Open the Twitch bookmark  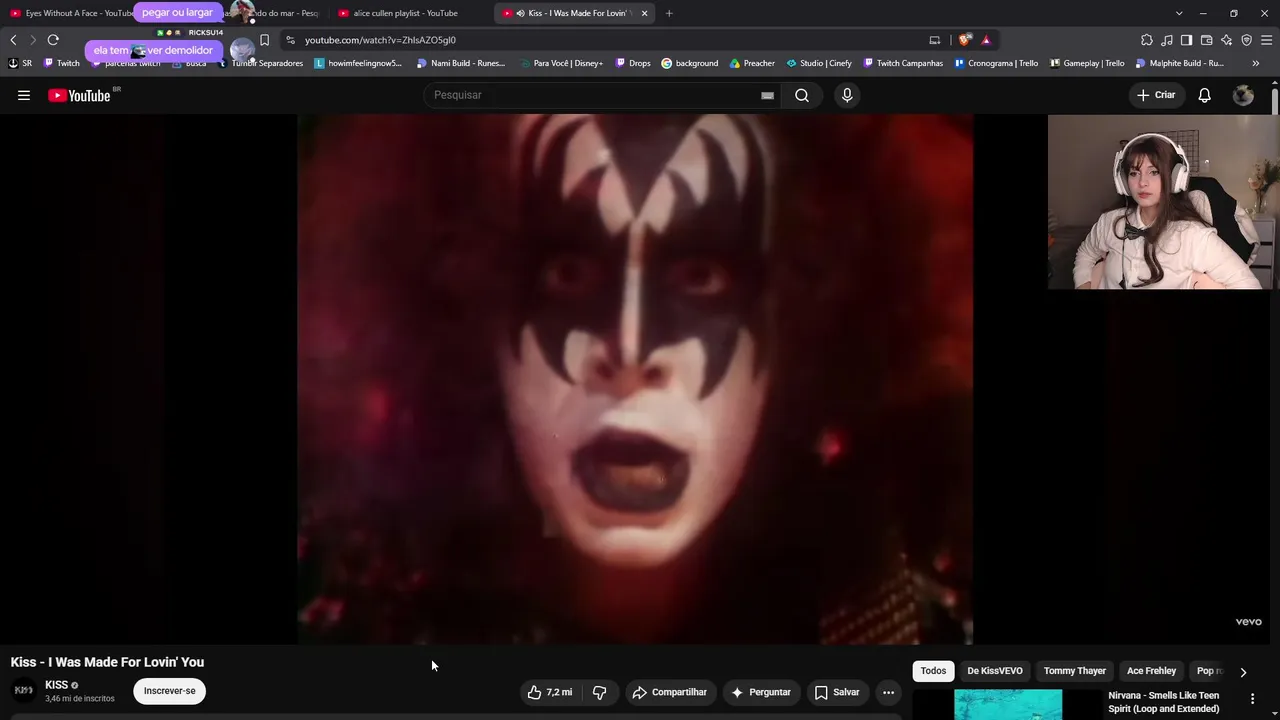62,63
